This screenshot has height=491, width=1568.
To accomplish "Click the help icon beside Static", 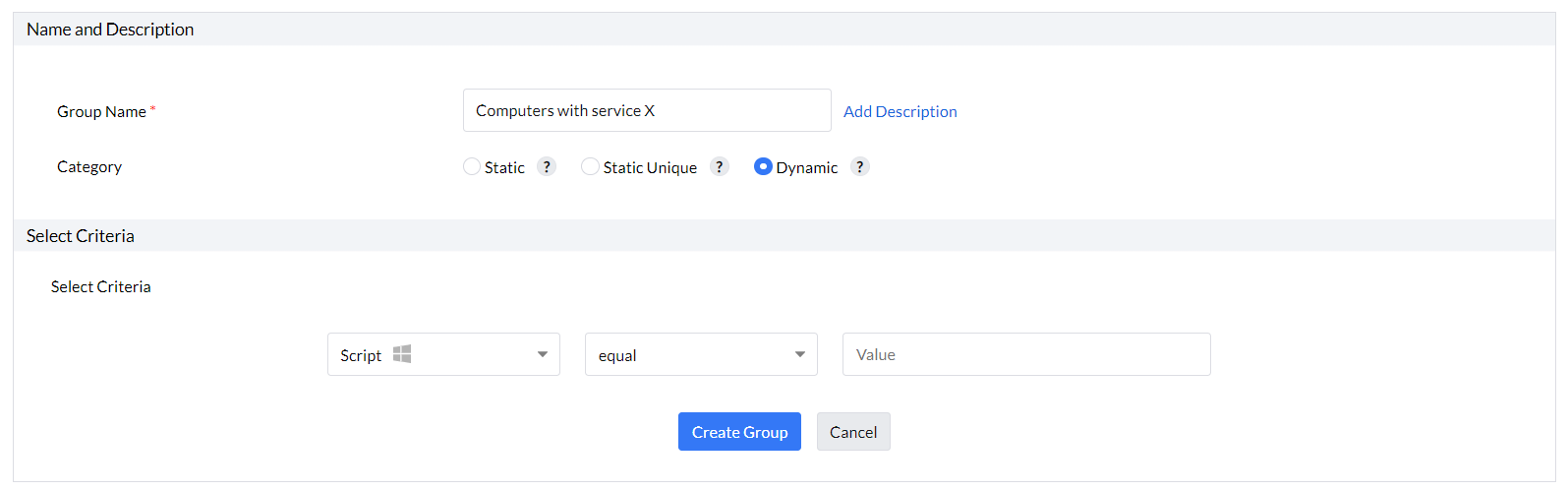I will point(548,167).
